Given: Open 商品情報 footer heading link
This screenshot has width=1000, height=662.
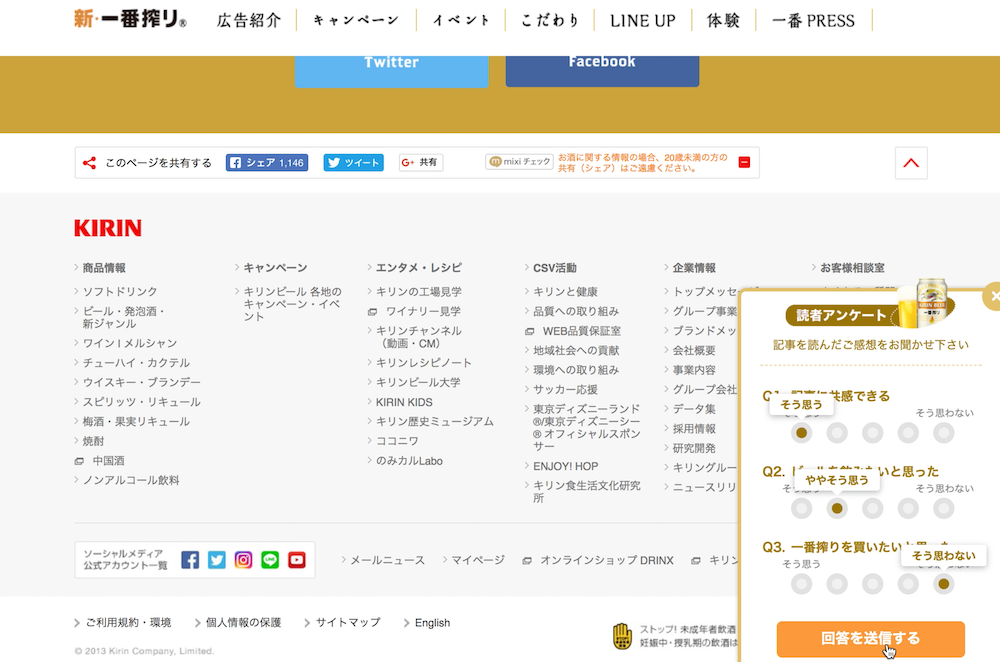Looking at the screenshot, I should click(x=104, y=268).
